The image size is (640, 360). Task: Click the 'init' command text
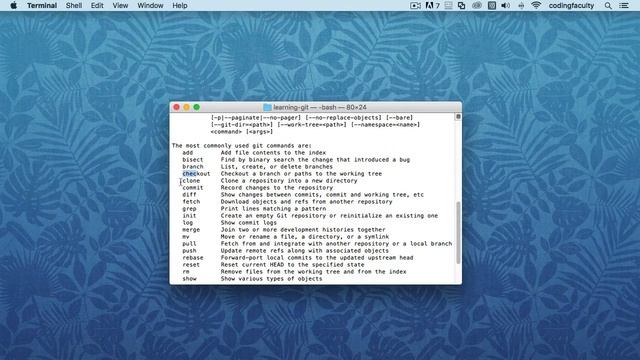(189, 216)
